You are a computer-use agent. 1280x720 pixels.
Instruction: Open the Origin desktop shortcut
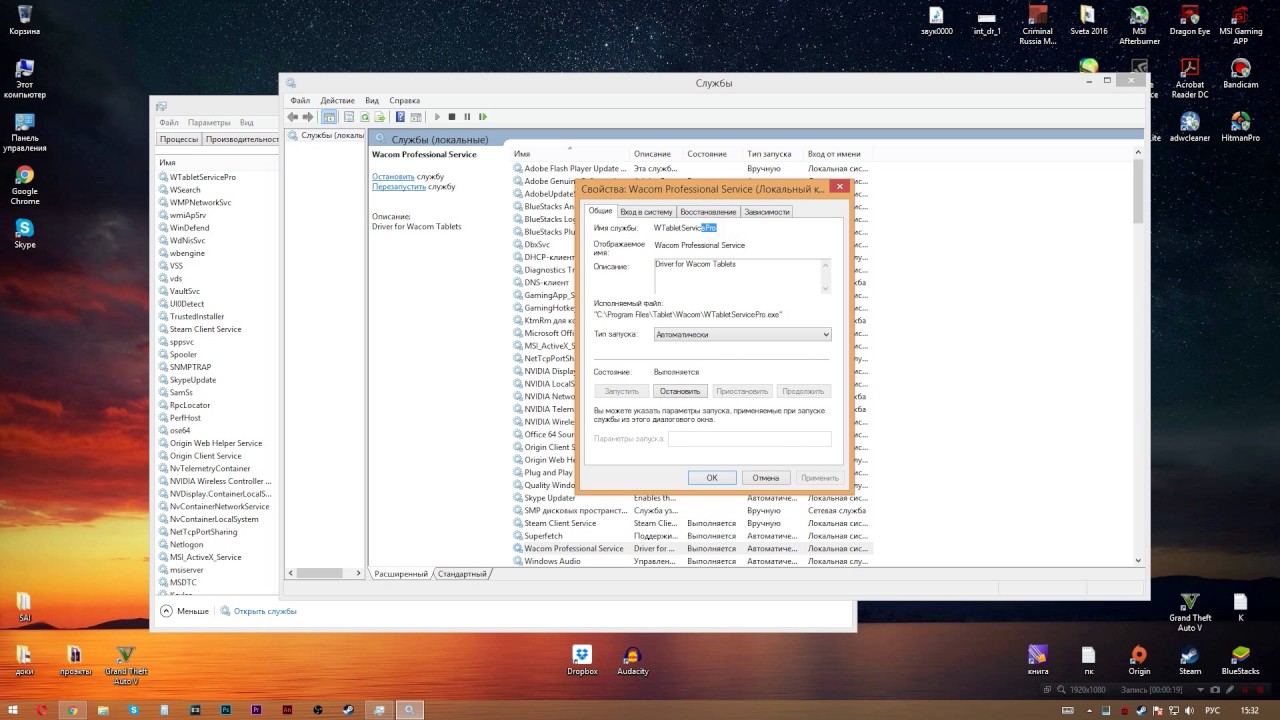coord(1139,661)
